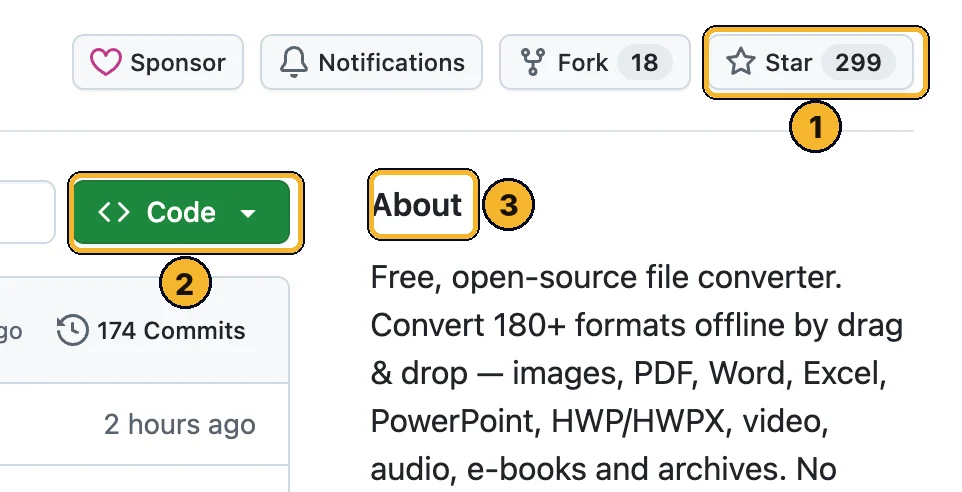Click the fork count 18
This screenshot has width=962, height=492.
pos(644,63)
